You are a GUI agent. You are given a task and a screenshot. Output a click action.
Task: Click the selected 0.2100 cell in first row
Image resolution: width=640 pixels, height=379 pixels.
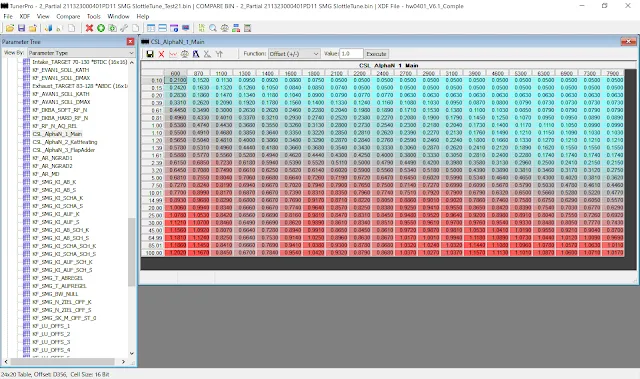click(176, 80)
